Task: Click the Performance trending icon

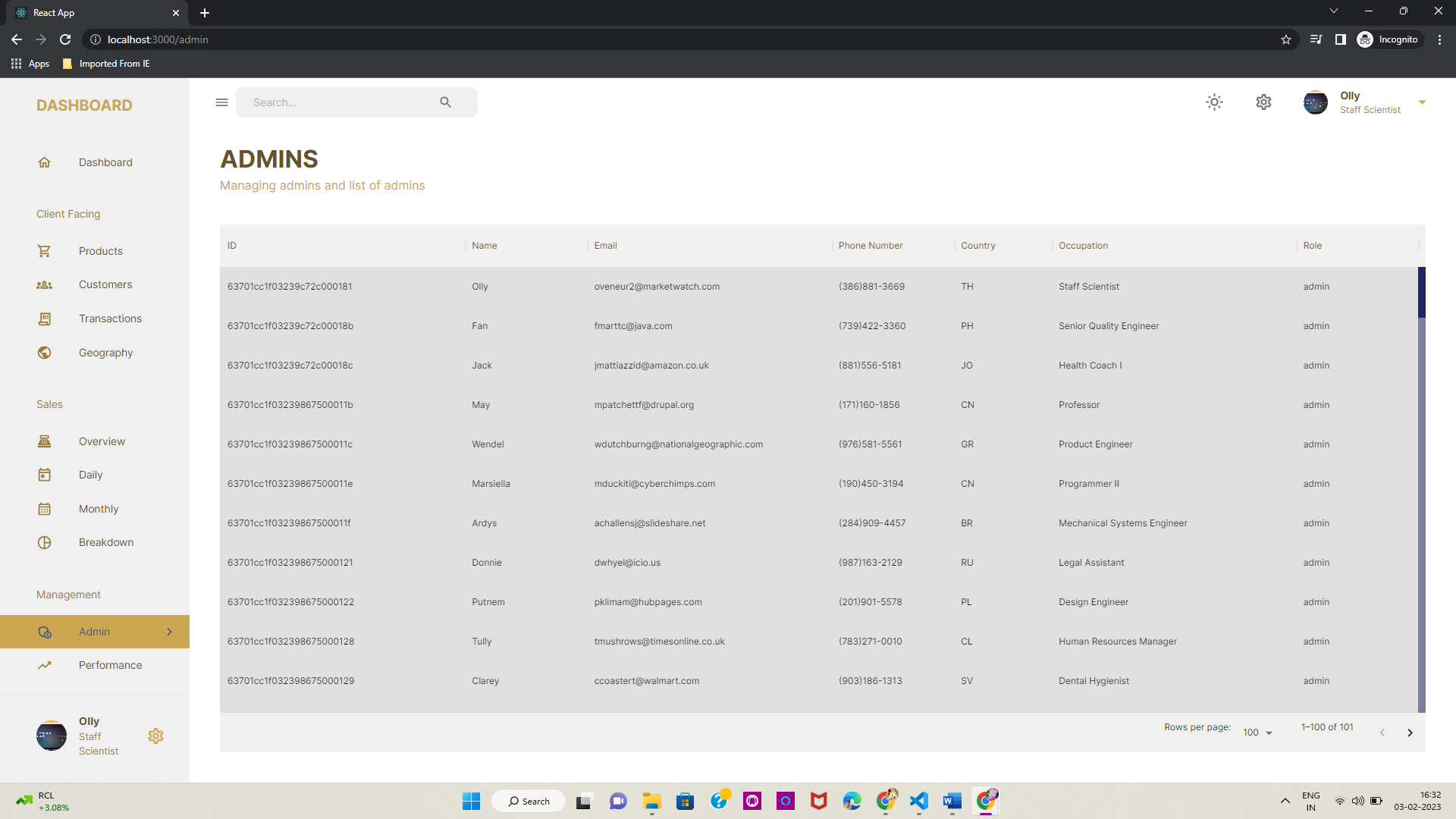Action: (x=44, y=665)
